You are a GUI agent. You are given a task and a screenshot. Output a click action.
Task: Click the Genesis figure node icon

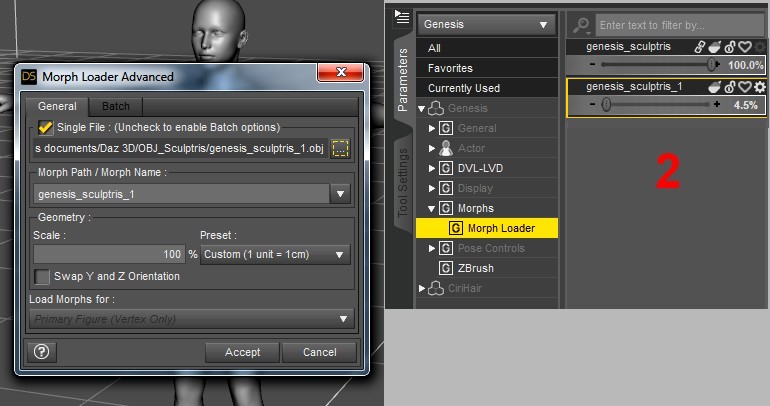click(436, 108)
